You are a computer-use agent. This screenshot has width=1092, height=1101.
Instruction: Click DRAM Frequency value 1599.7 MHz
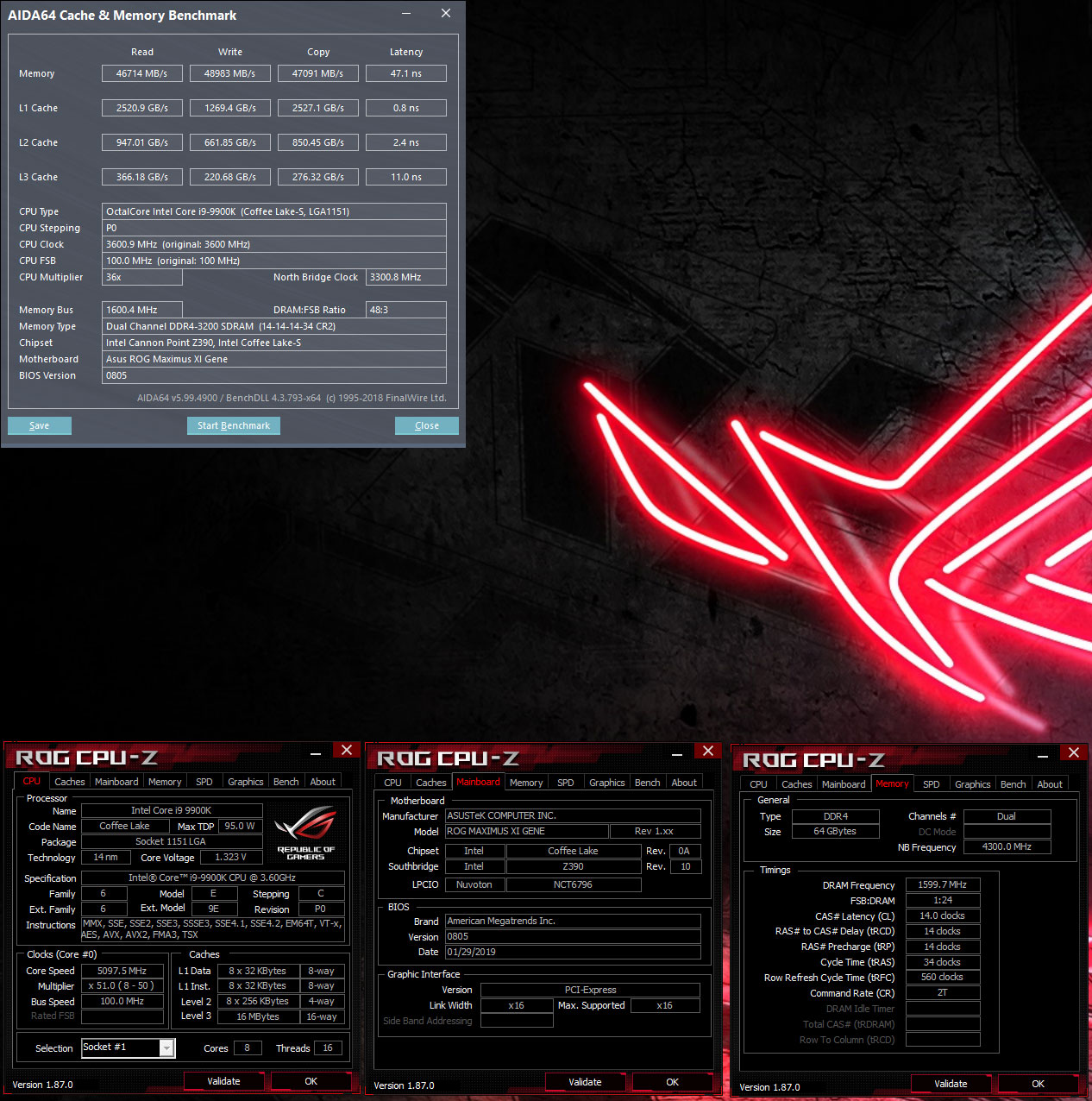coord(943,884)
